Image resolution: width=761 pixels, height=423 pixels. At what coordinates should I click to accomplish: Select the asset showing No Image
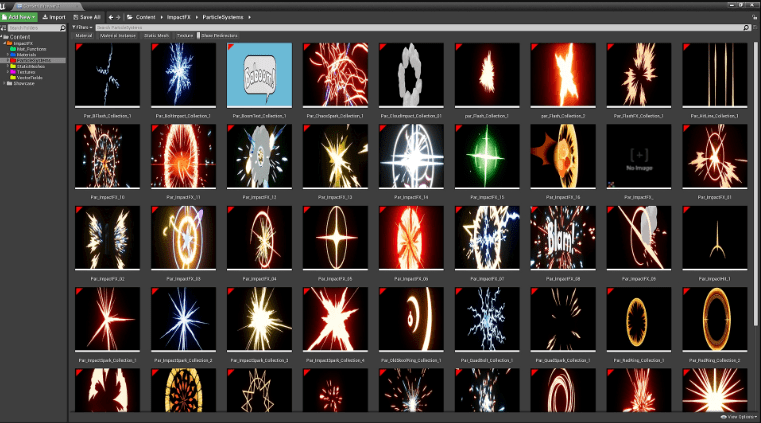(639, 156)
